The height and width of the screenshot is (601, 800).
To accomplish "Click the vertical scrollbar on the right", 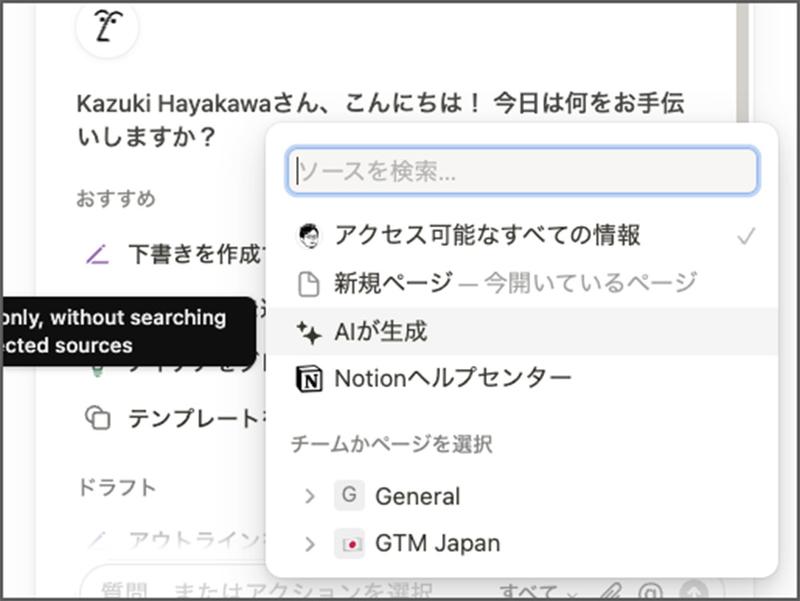I will [743, 61].
